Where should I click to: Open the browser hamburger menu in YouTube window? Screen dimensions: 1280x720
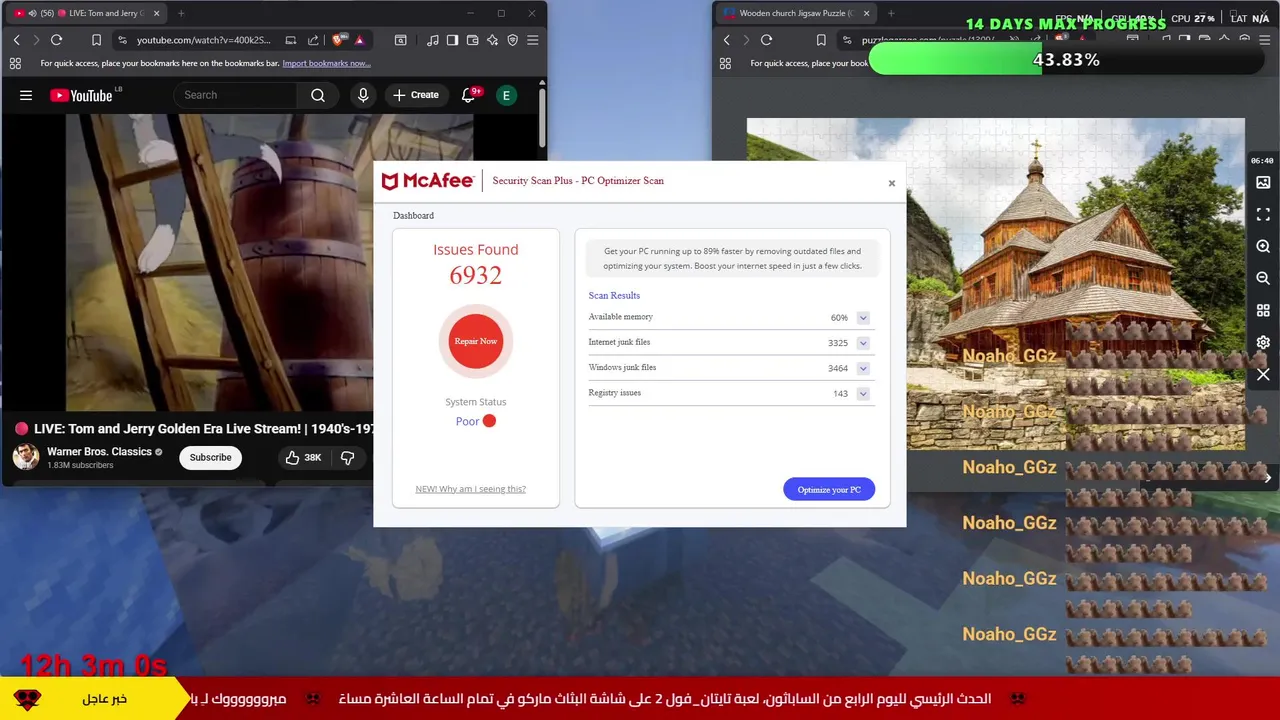[x=532, y=40]
